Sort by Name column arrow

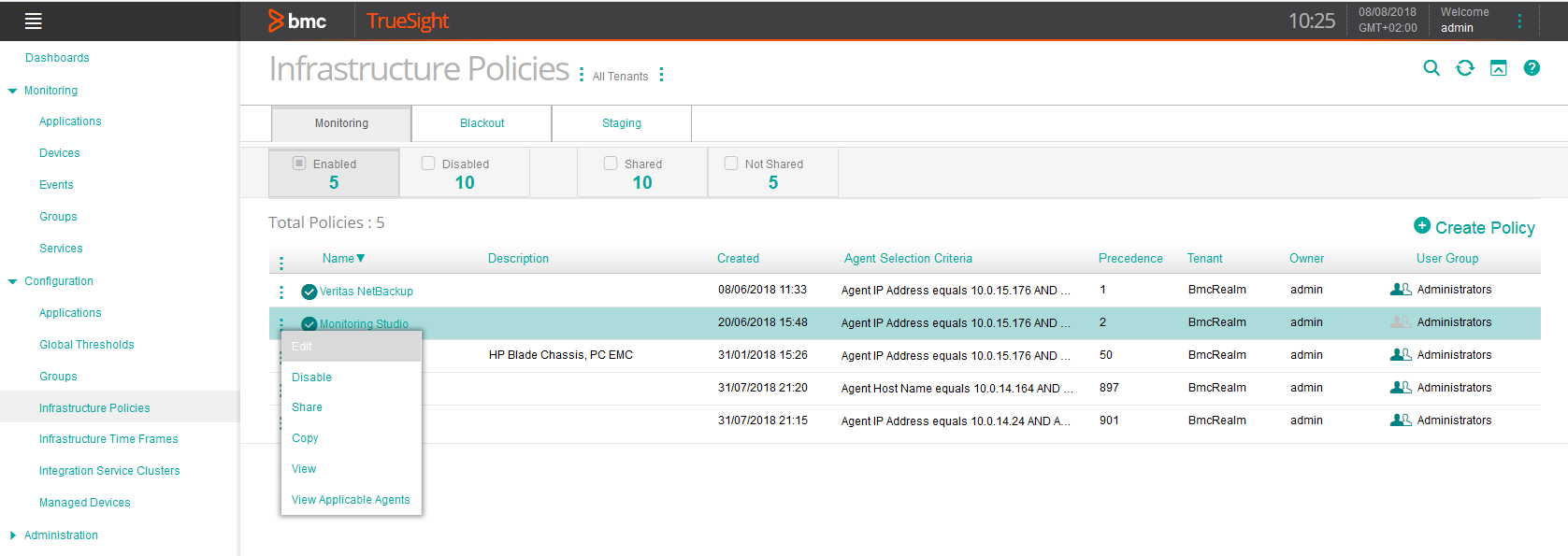click(361, 258)
